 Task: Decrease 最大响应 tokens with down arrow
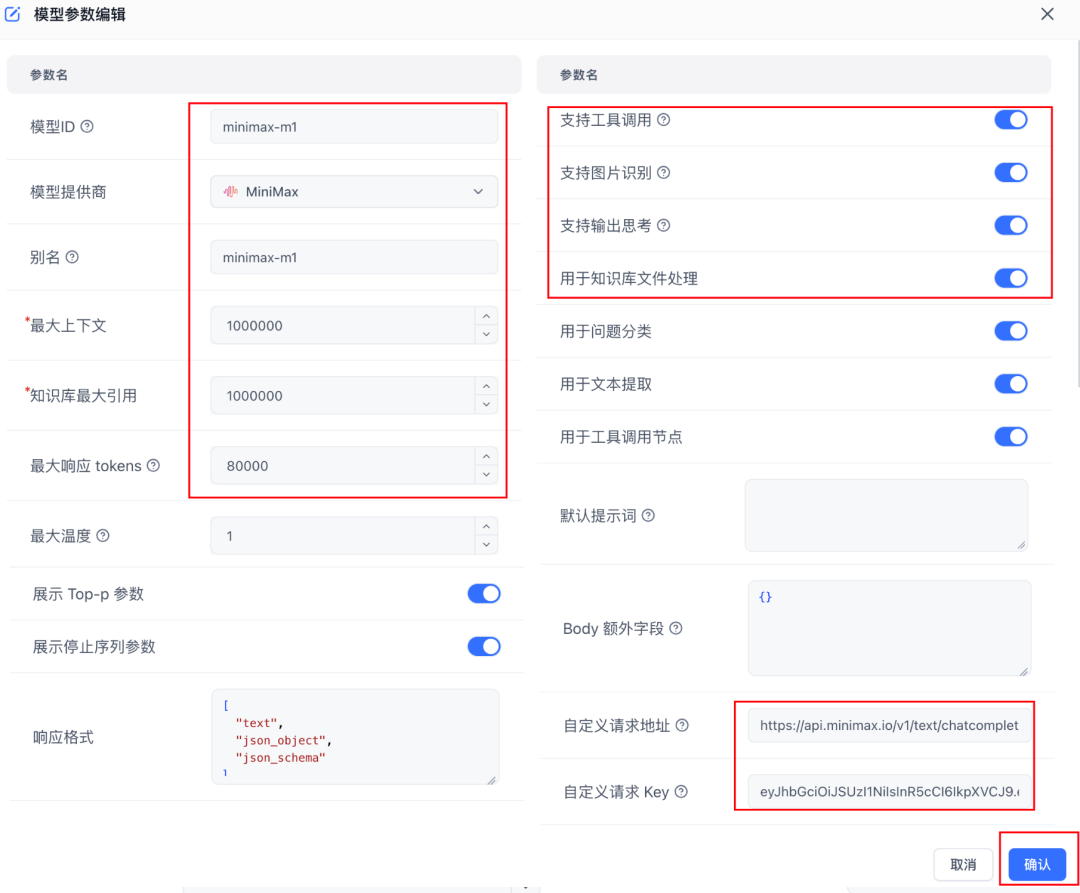486,475
